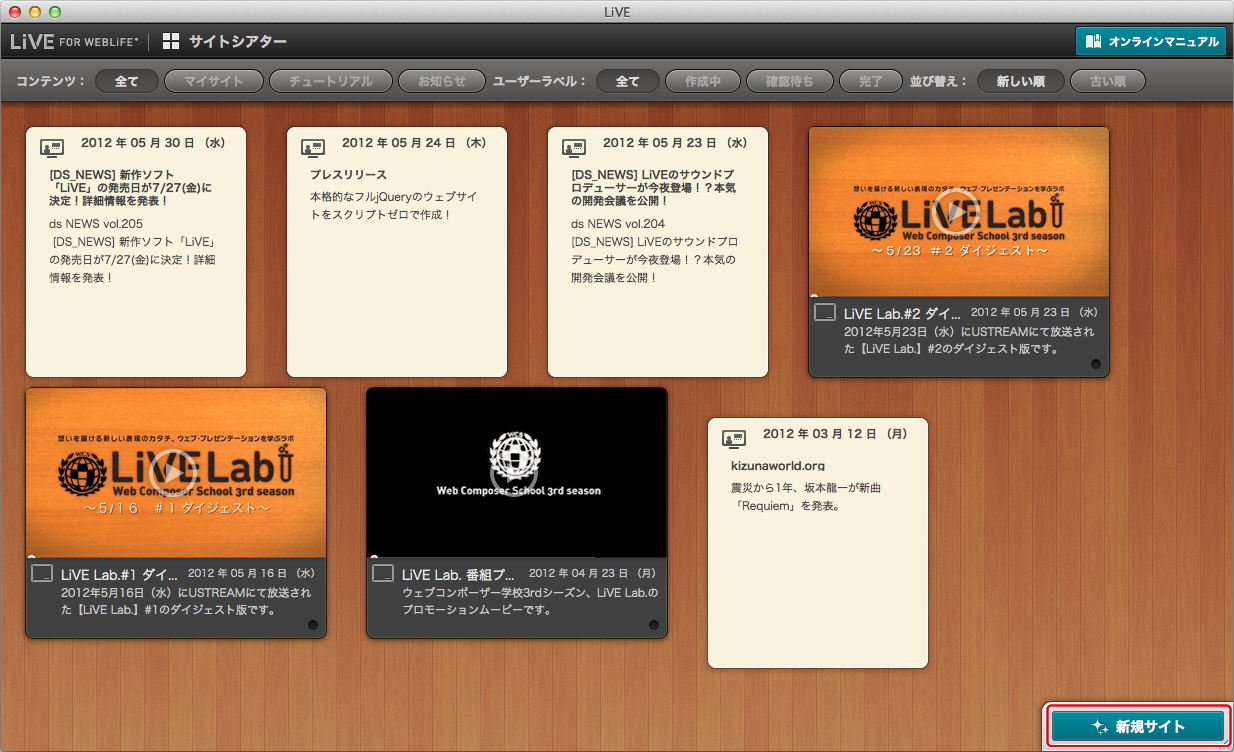Zoom the LiVE window with green button
The image size is (1234, 752).
54,11
